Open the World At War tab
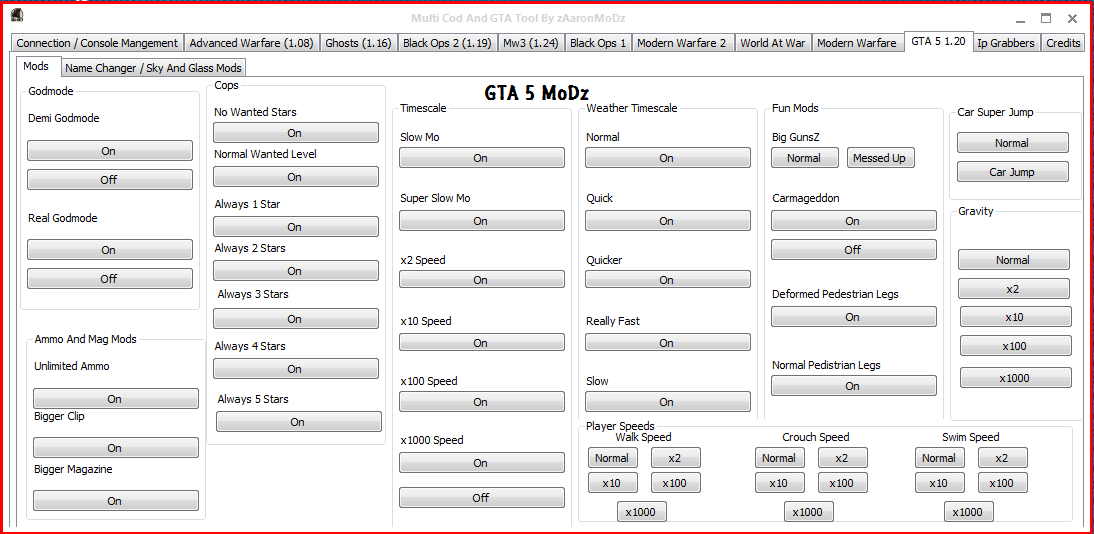Screen dimensions: 1094x534 (x=772, y=43)
